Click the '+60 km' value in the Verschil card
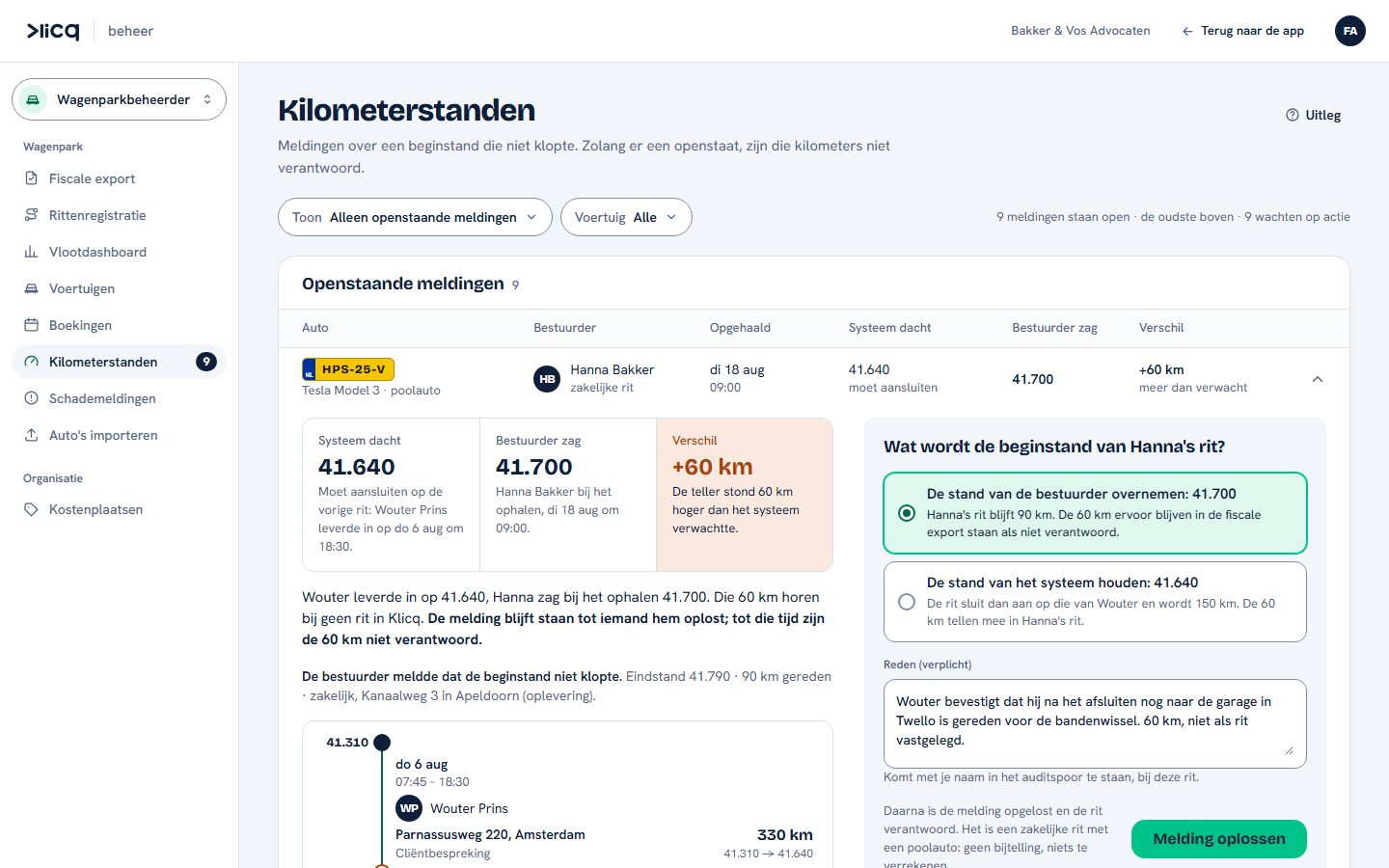Viewport: 1389px width, 868px height. coord(712,467)
